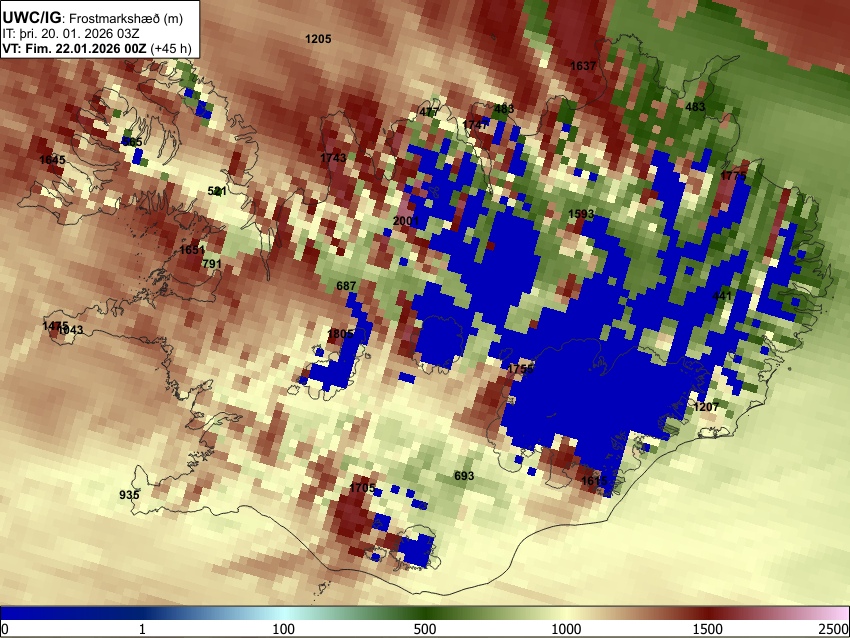This screenshot has width=850, height=638.
Task: Click the 1593 value label
Action: pyautogui.click(x=581, y=214)
